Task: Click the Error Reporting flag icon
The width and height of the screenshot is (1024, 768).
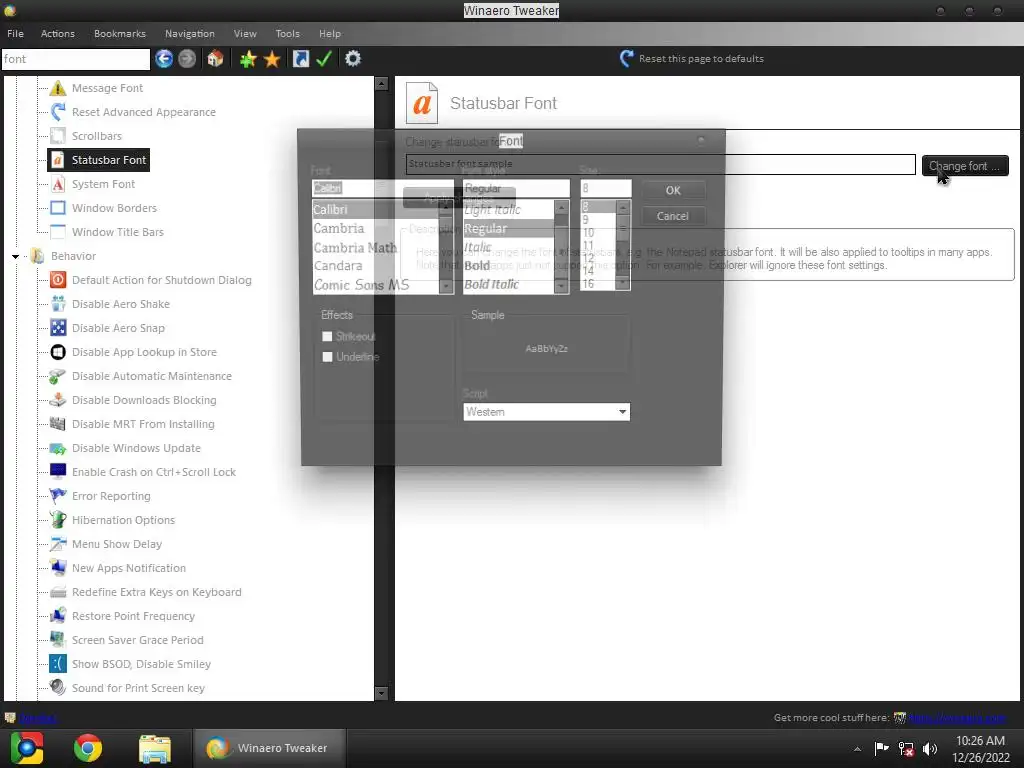Action: point(58,496)
